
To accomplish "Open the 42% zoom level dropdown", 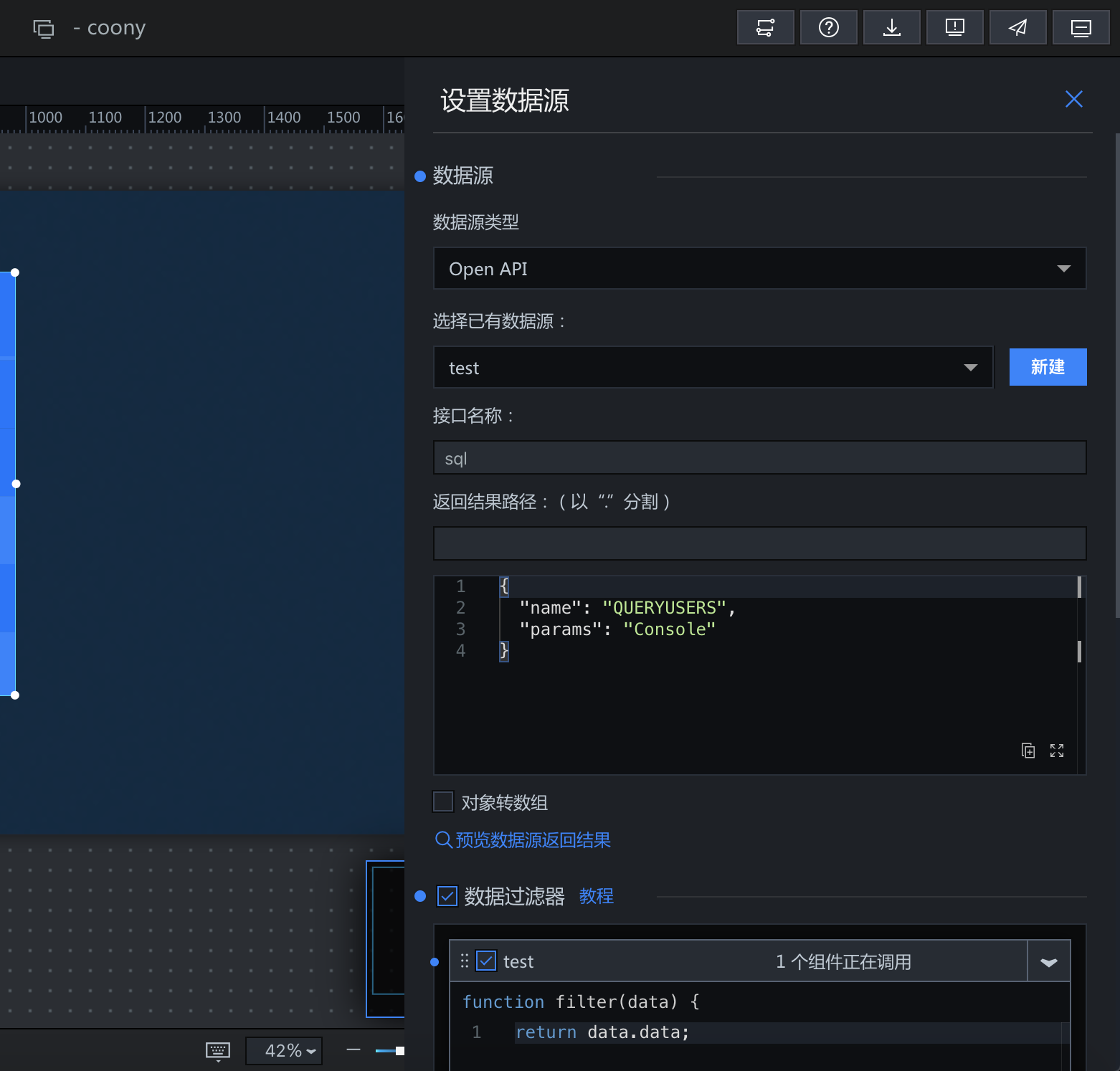I will point(284,1051).
